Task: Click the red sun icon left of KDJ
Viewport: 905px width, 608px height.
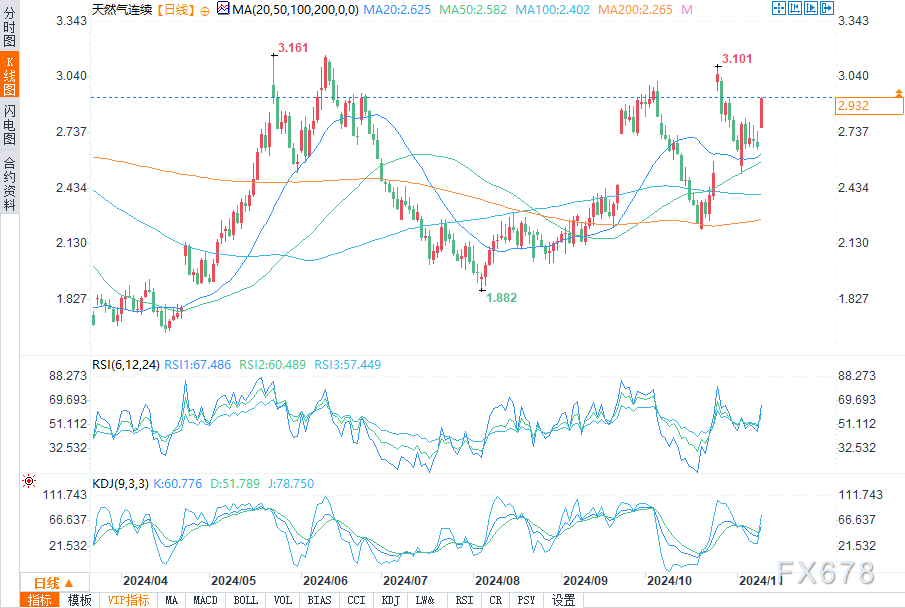Action: click(x=30, y=482)
